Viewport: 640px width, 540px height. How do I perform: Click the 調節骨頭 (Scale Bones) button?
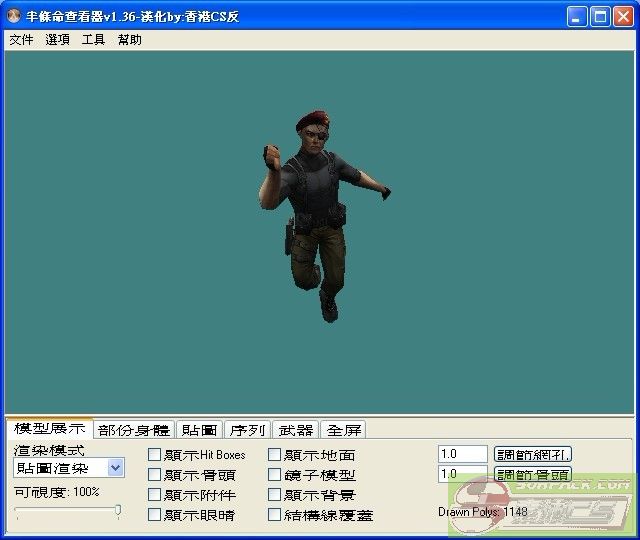(533, 475)
